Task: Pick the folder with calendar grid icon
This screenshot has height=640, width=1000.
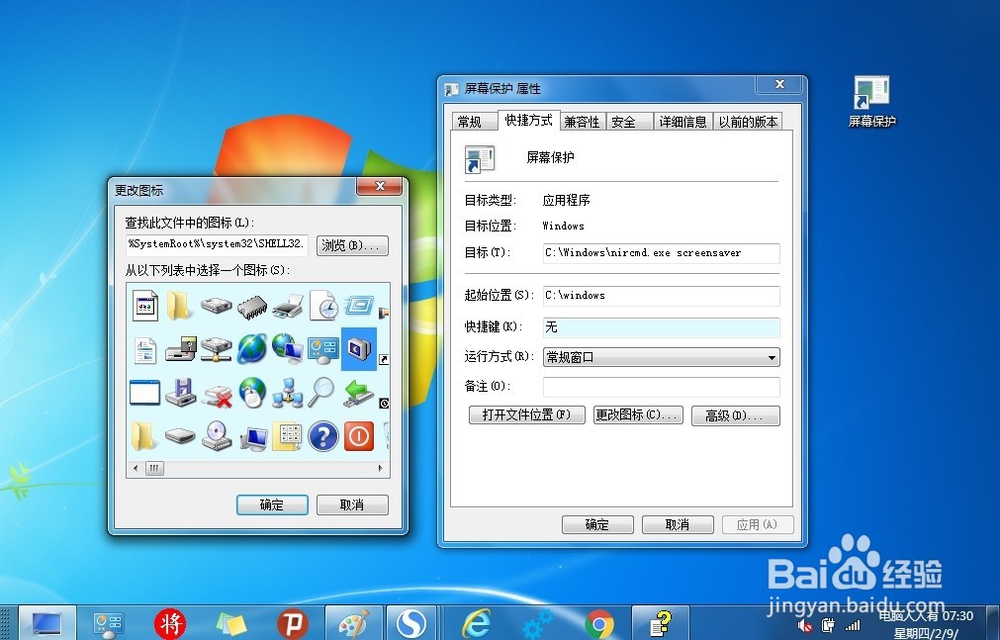Action: [x=288, y=436]
